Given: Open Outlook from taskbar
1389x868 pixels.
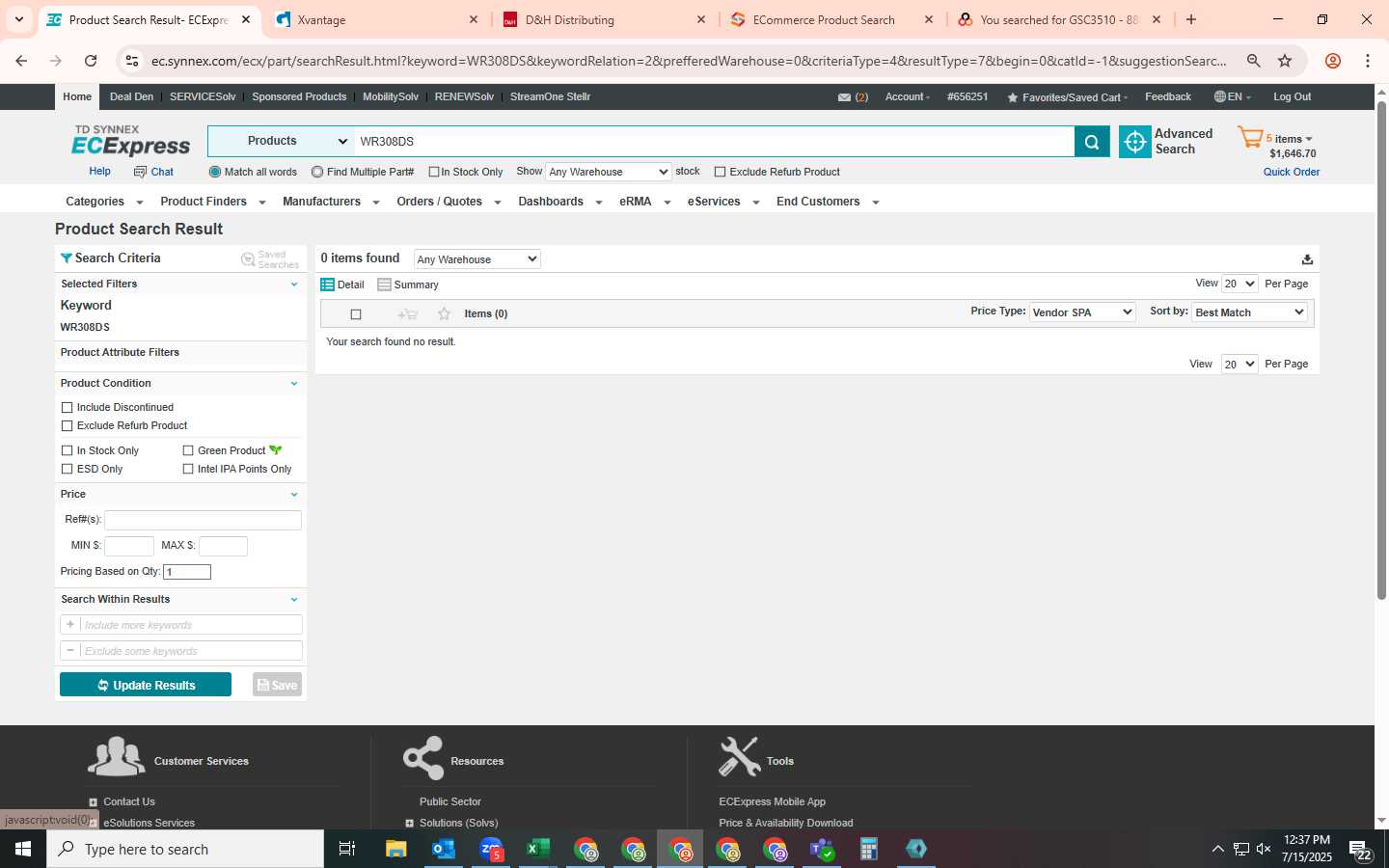Looking at the screenshot, I should pyautogui.click(x=444, y=849).
